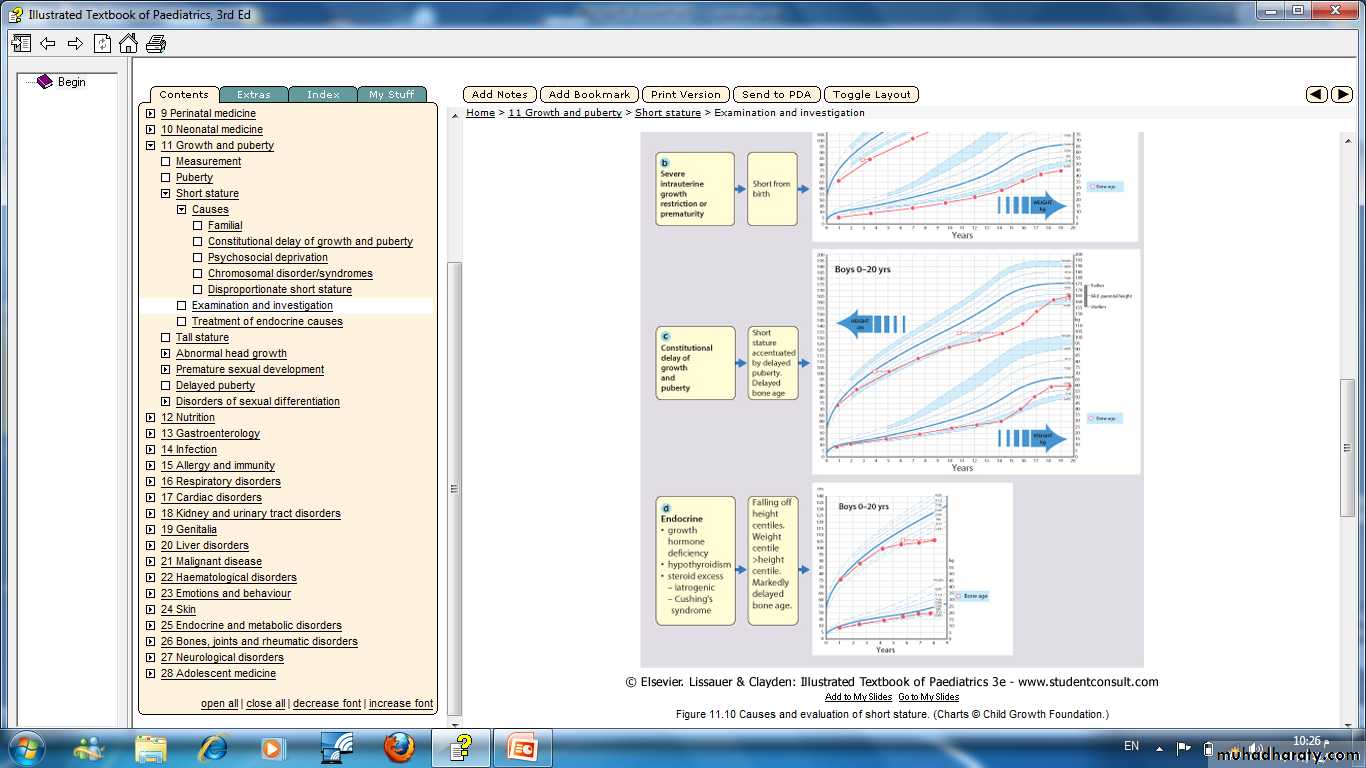Image resolution: width=1366 pixels, height=768 pixels.
Task: Click the box beside Puberty
Action: [x=166, y=178]
